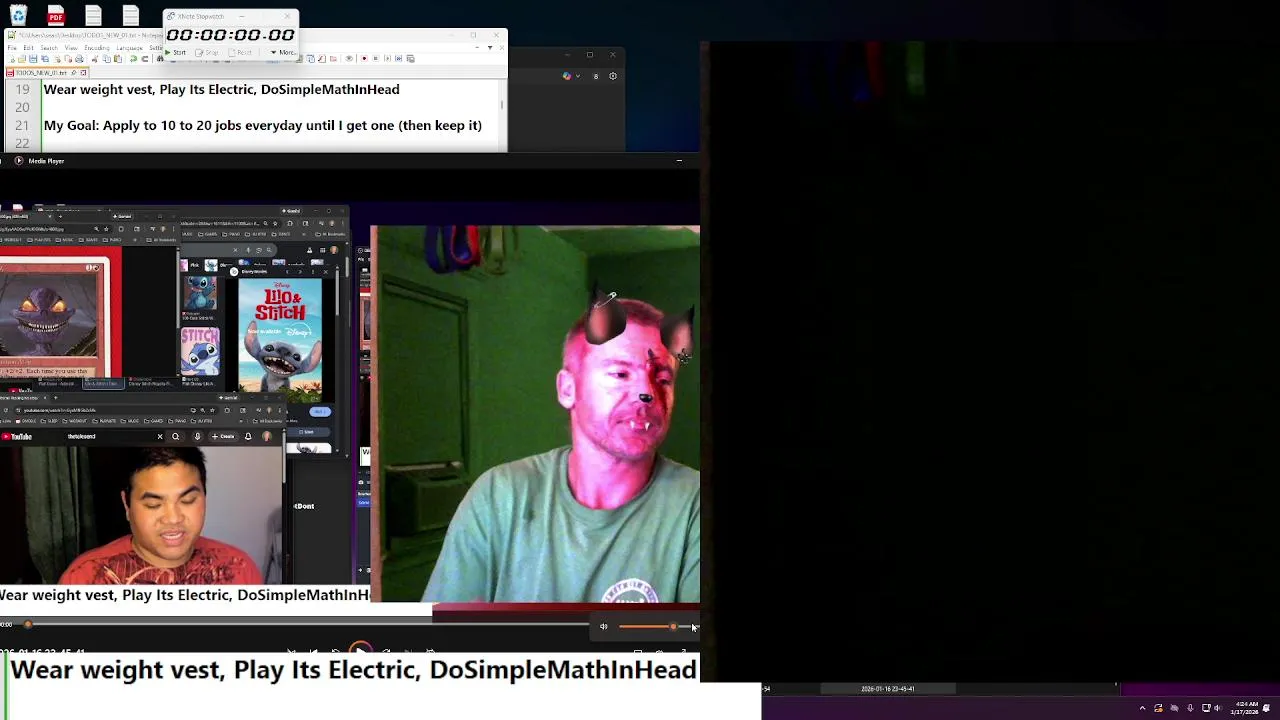
Task: Click the Media Player seek bar handle
Action: pos(28,625)
